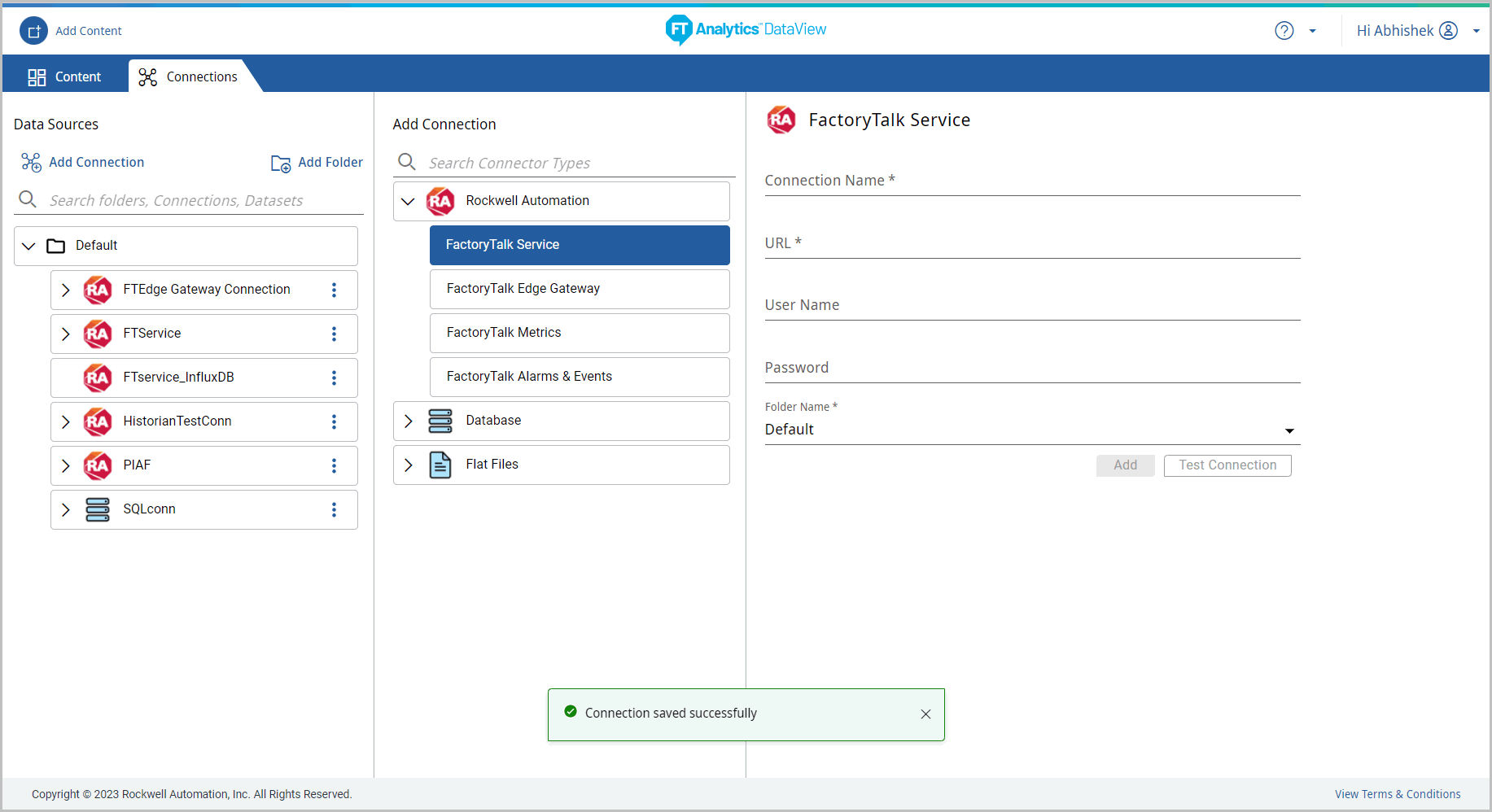Click the FactoryTalk Service header RA logo
Image resolution: width=1492 pixels, height=812 pixels.
[781, 120]
